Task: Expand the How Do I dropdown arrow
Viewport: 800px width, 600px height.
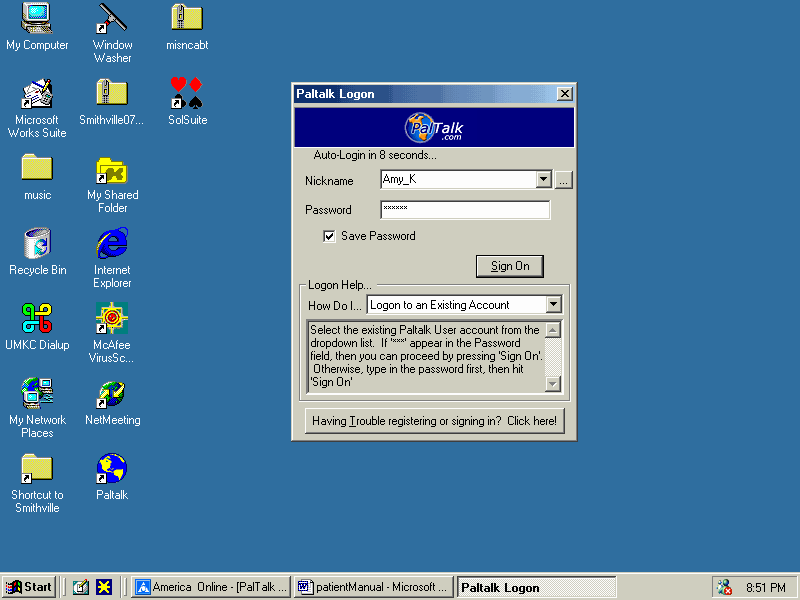Action: coord(554,305)
